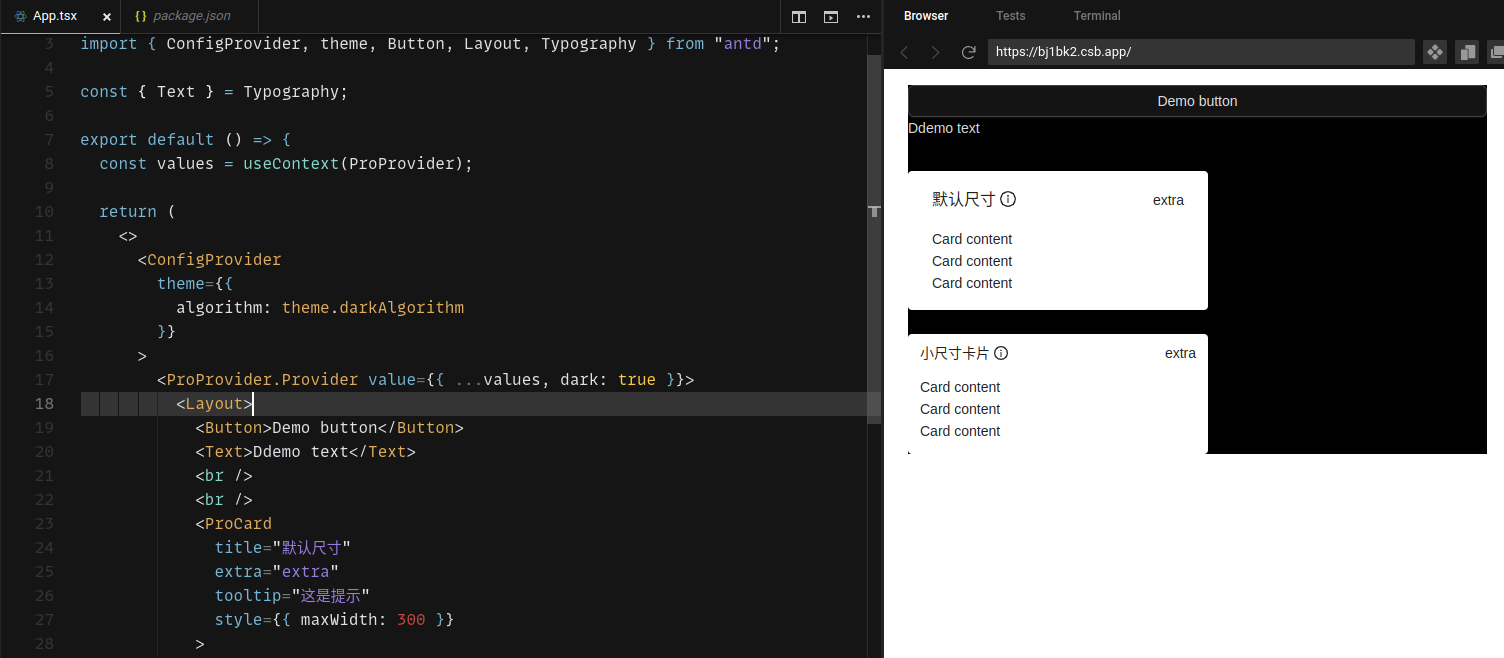Open the ellipsis more-options menu in the editor toolbar
The width and height of the screenshot is (1504, 658).
click(x=863, y=17)
